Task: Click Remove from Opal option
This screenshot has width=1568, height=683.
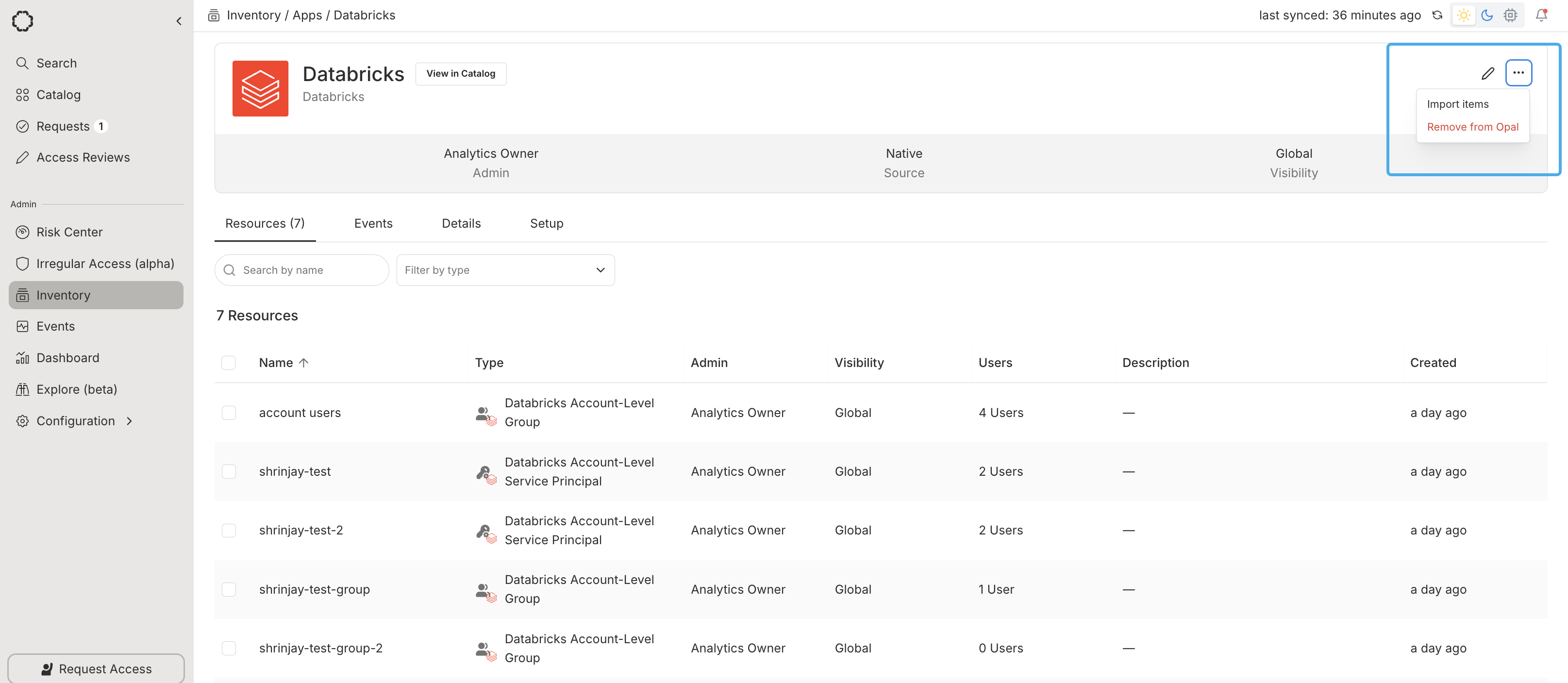Action: click(x=1472, y=127)
